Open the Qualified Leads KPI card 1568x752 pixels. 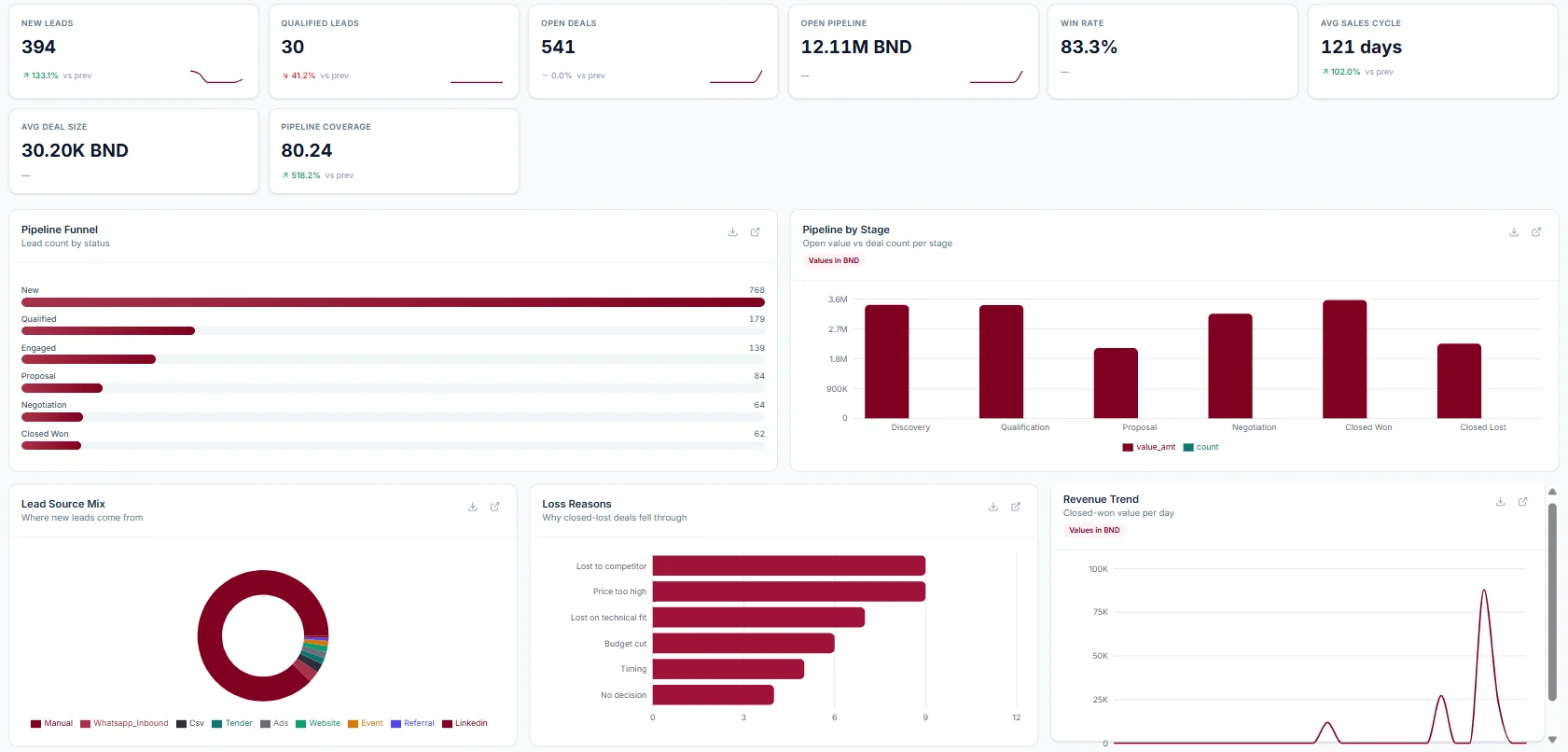[x=394, y=51]
